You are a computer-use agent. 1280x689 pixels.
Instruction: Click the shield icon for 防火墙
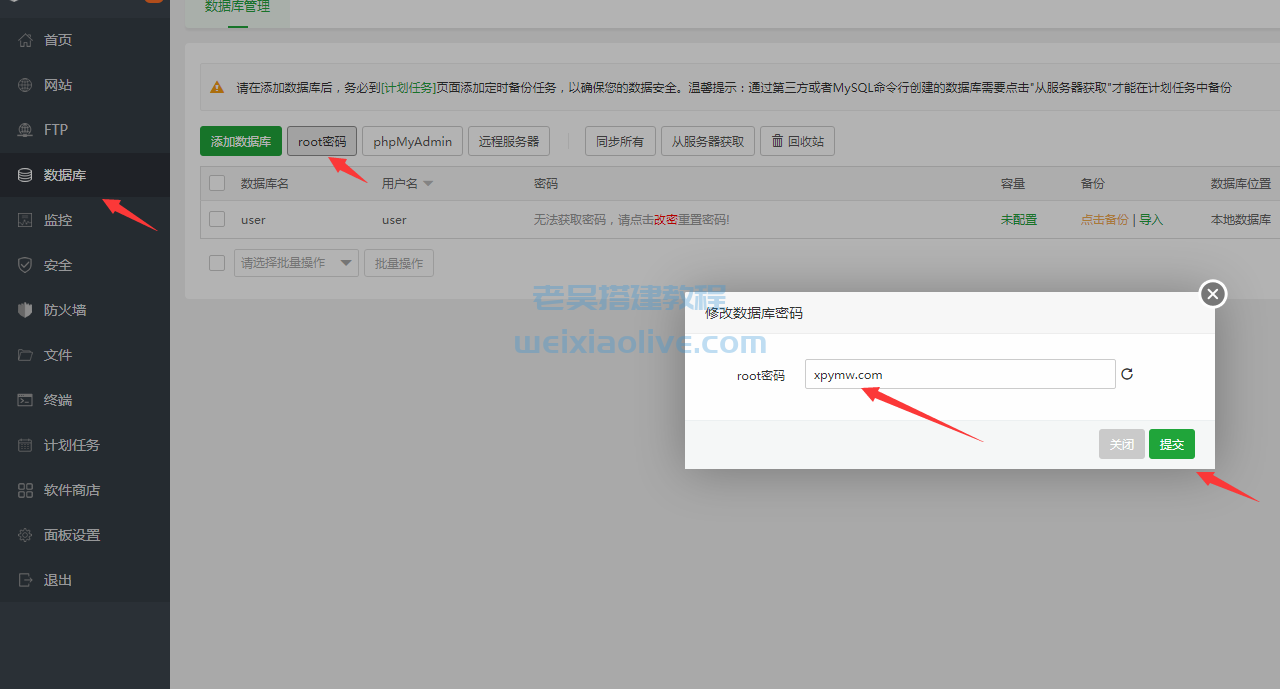click(26, 310)
